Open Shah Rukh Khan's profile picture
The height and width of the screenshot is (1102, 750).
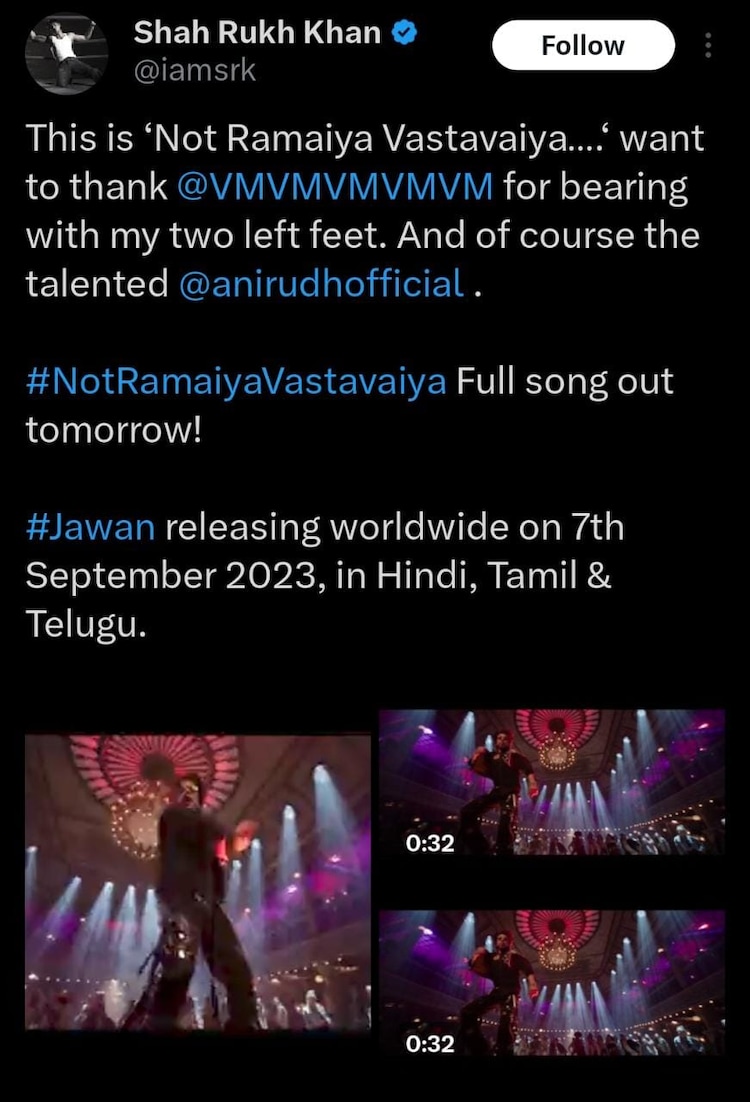(x=67, y=54)
